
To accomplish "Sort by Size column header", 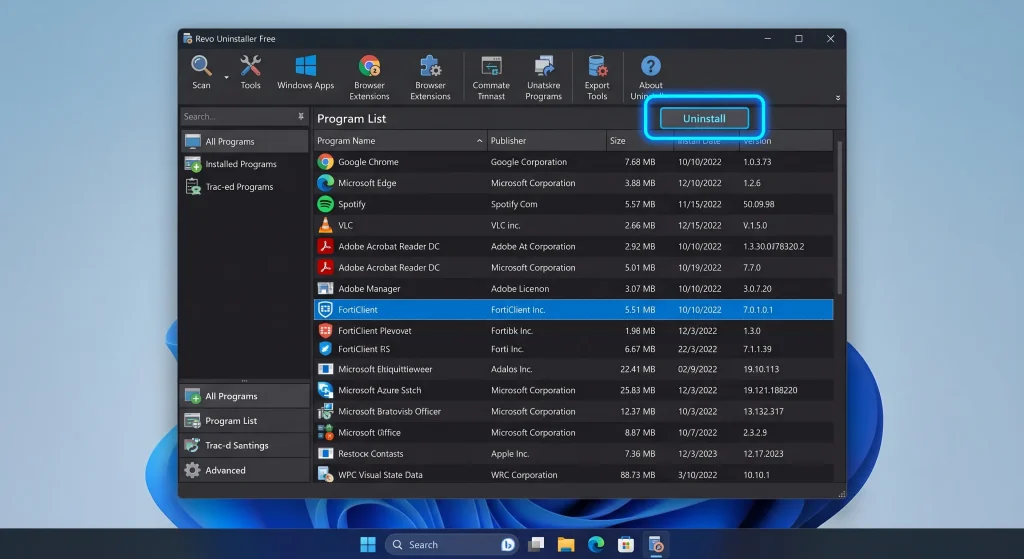I will click(x=640, y=140).
